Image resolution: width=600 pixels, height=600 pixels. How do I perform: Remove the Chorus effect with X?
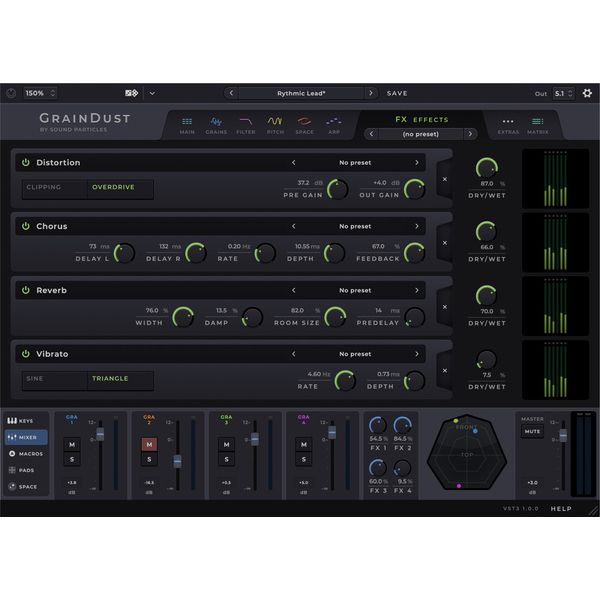445,243
